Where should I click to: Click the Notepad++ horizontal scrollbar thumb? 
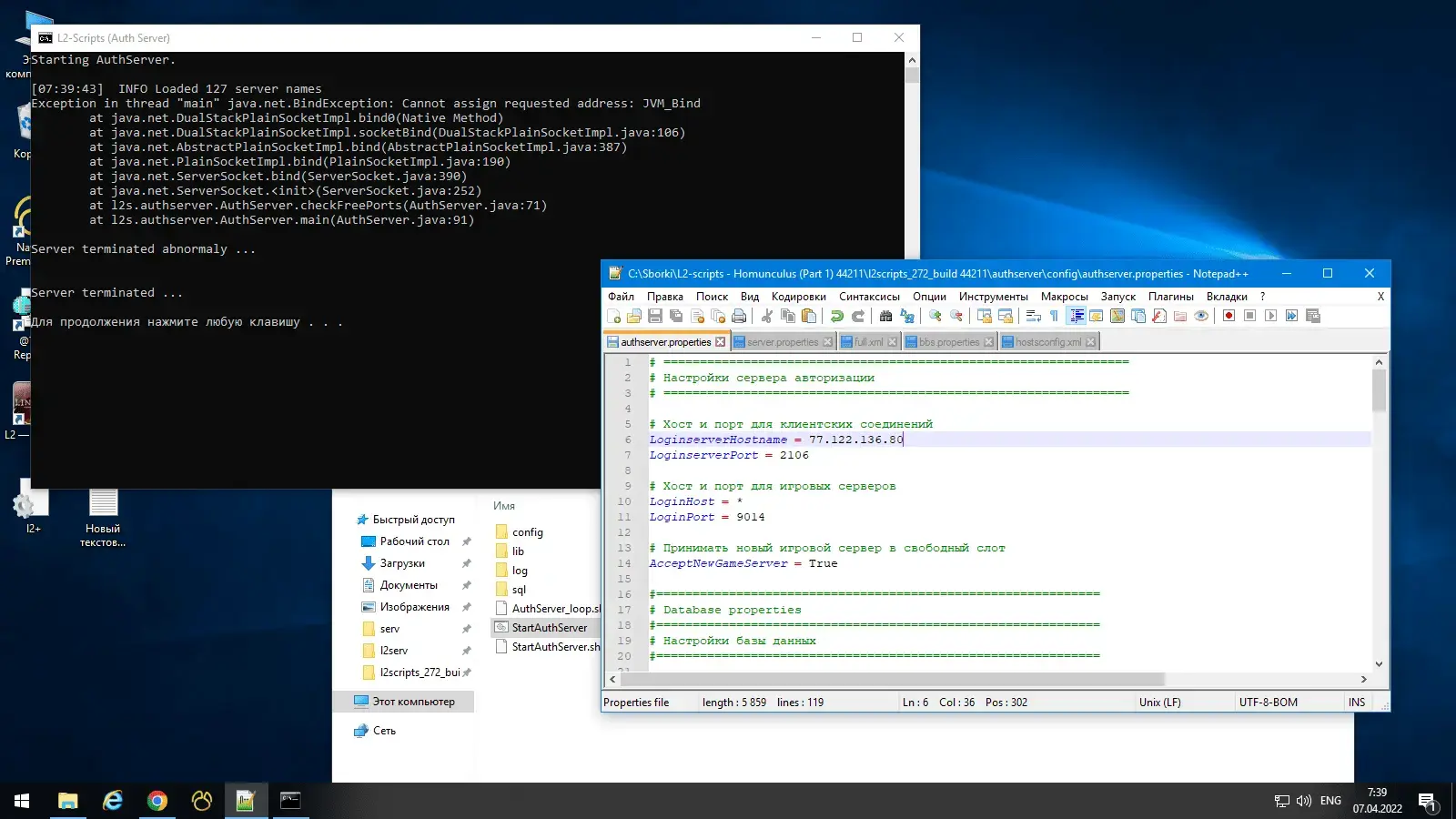(892, 679)
